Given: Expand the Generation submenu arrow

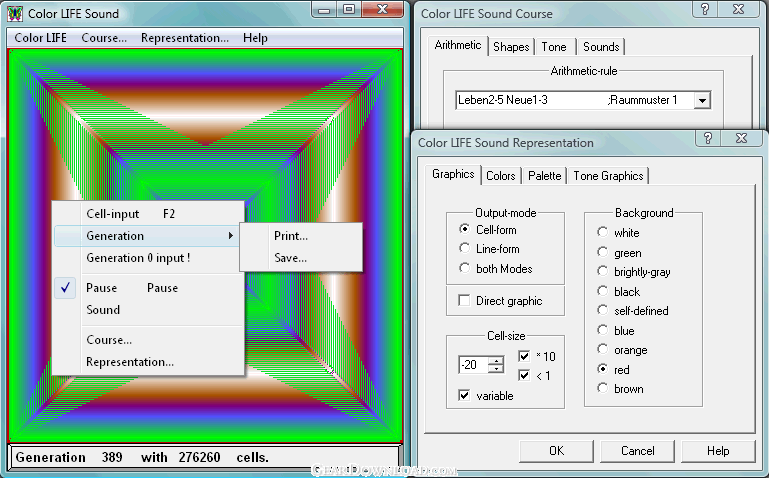Looking at the screenshot, I should (231, 236).
